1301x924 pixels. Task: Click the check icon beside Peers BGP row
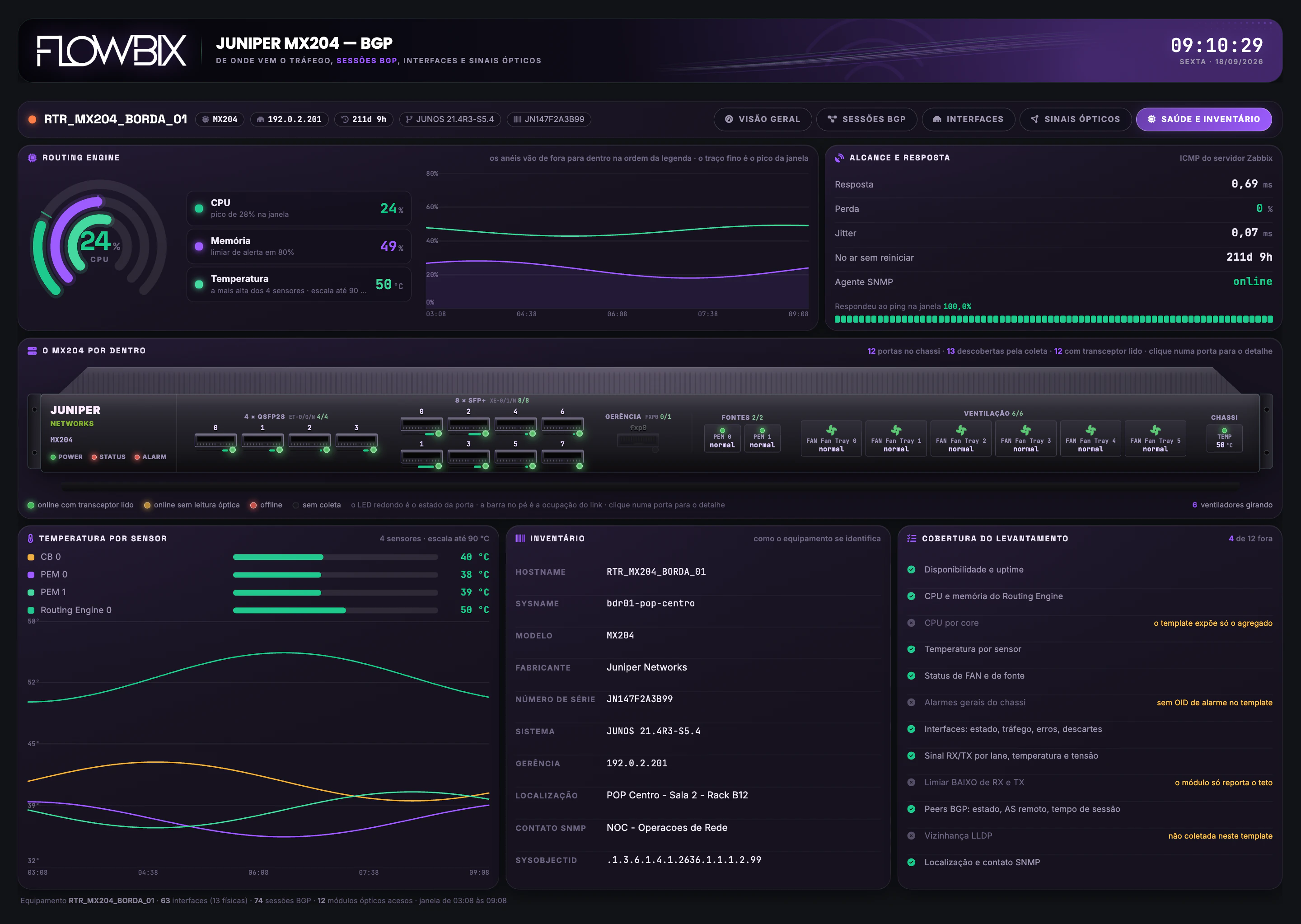coord(911,809)
